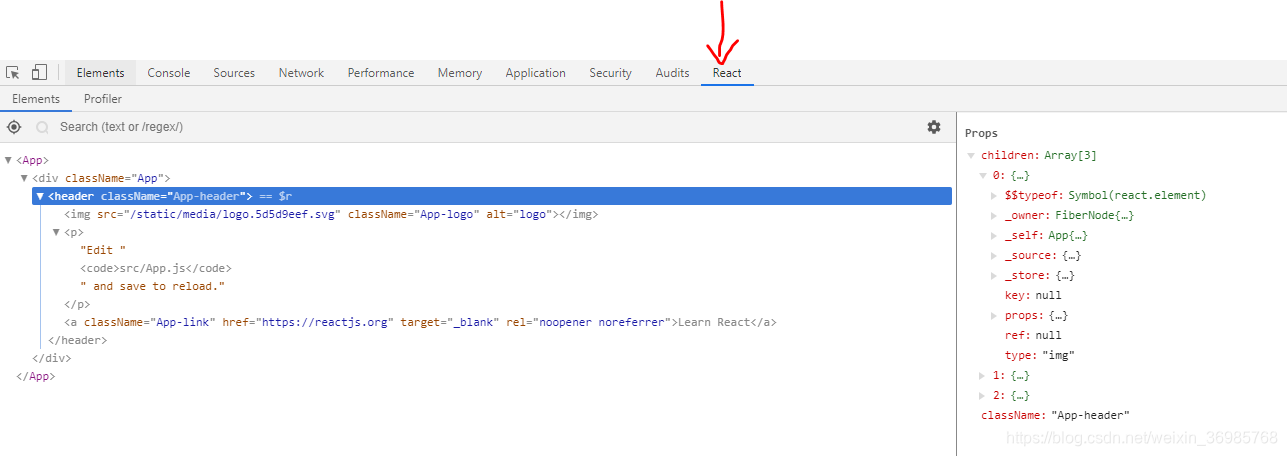Image resolution: width=1287 pixels, height=456 pixels.
Task: Expand the _owner FiberNode property
Action: [993, 216]
